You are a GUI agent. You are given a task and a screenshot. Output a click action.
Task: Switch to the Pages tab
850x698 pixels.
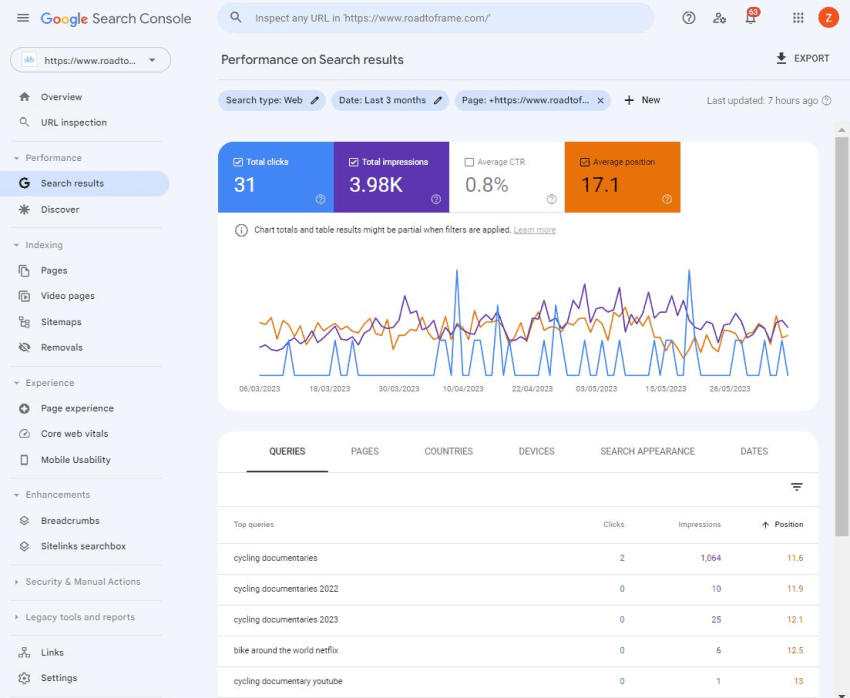coord(365,451)
